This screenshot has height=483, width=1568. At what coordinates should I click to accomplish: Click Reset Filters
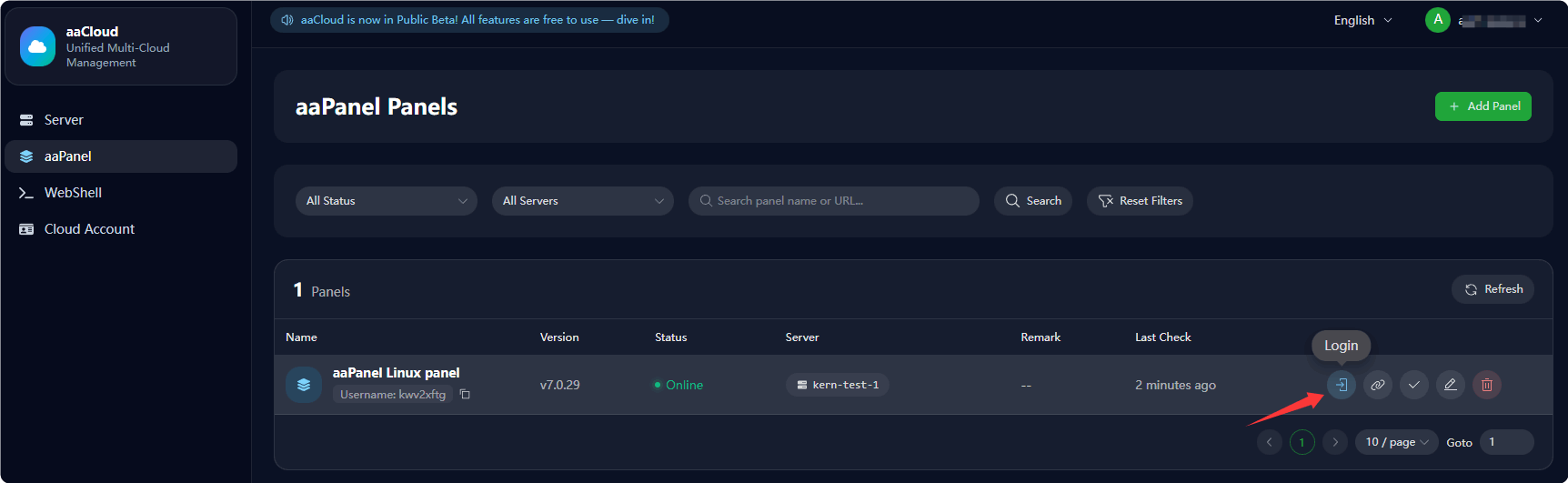click(x=1140, y=201)
